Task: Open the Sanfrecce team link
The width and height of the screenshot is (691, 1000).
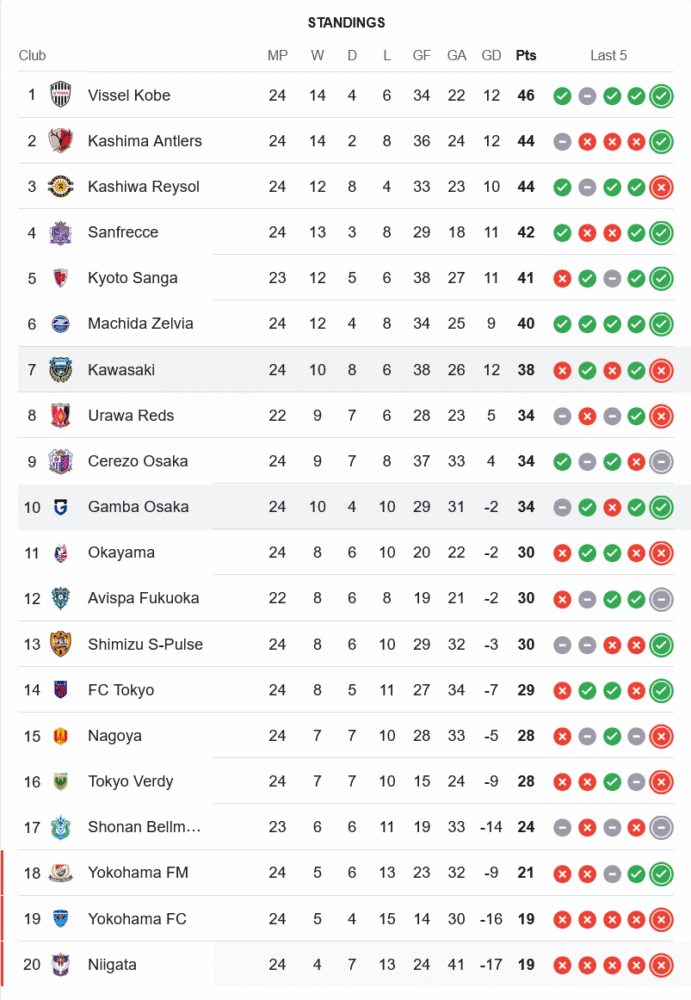Action: click(123, 232)
